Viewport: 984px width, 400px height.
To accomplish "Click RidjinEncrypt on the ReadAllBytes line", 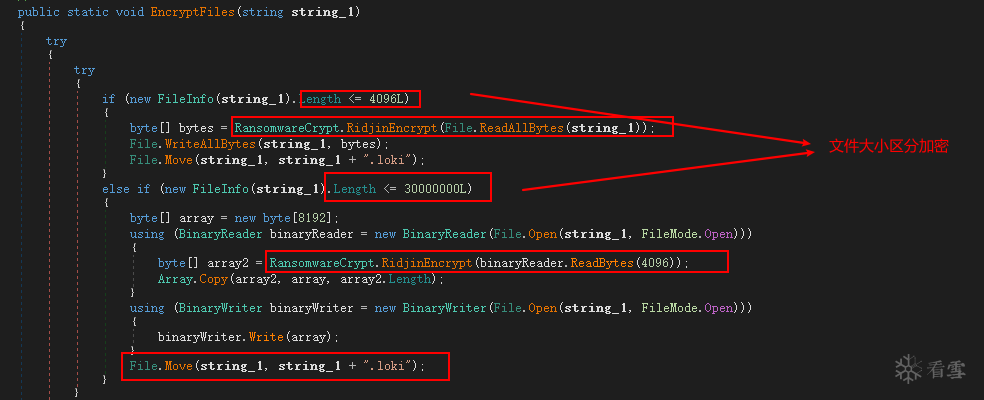I will [393, 129].
